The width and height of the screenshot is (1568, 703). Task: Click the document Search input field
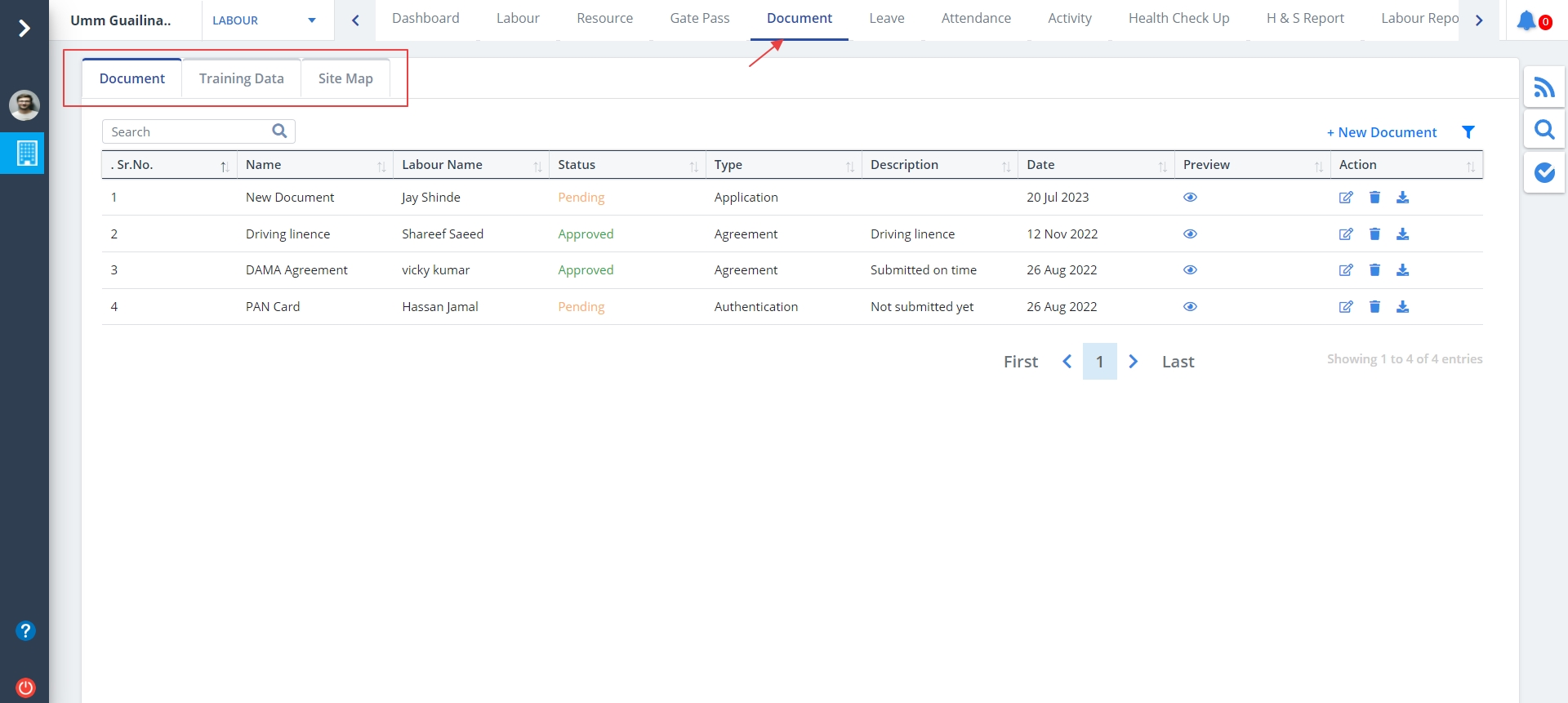pos(188,131)
